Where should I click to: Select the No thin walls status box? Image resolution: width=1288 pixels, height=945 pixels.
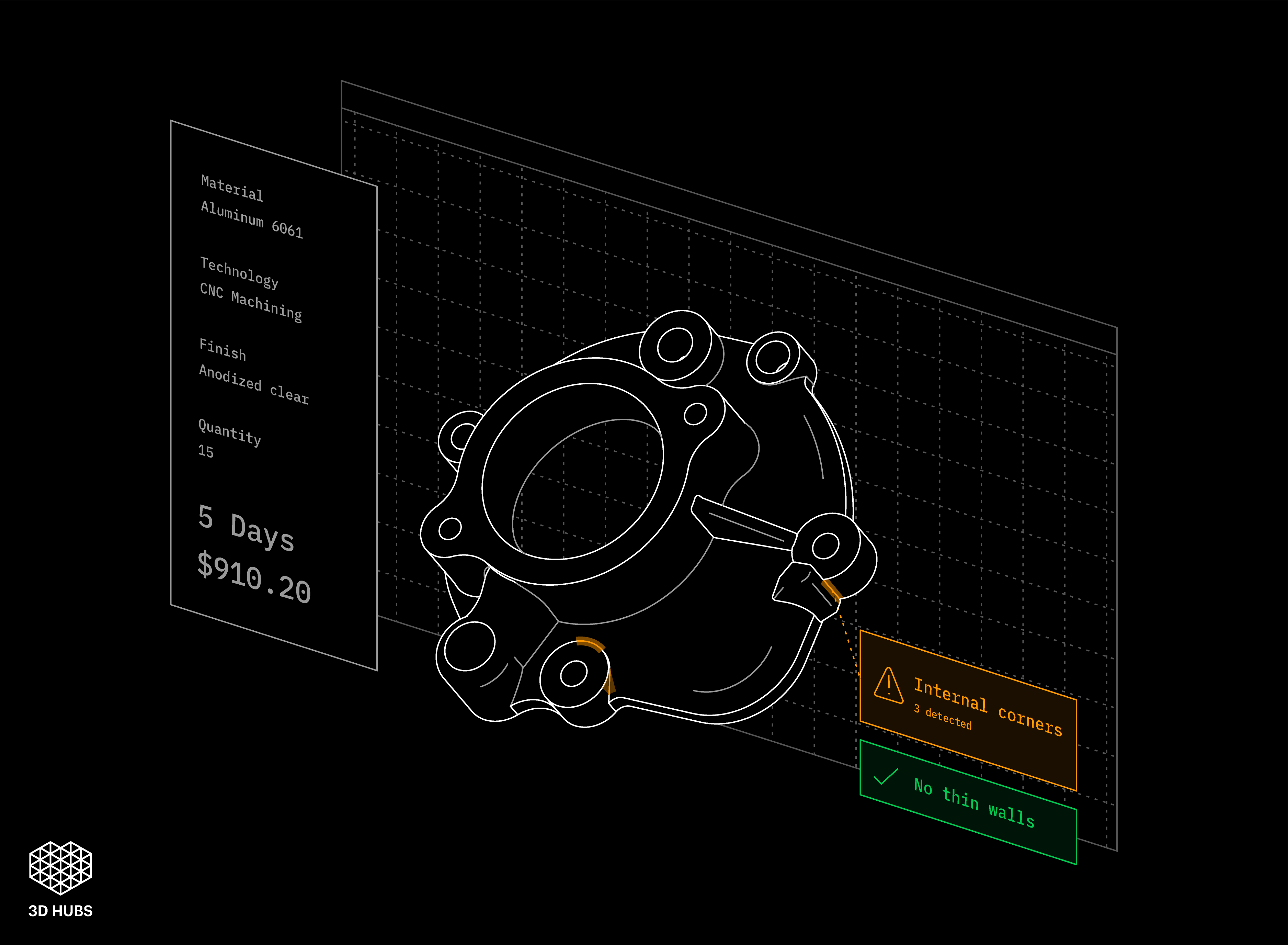pos(968,802)
